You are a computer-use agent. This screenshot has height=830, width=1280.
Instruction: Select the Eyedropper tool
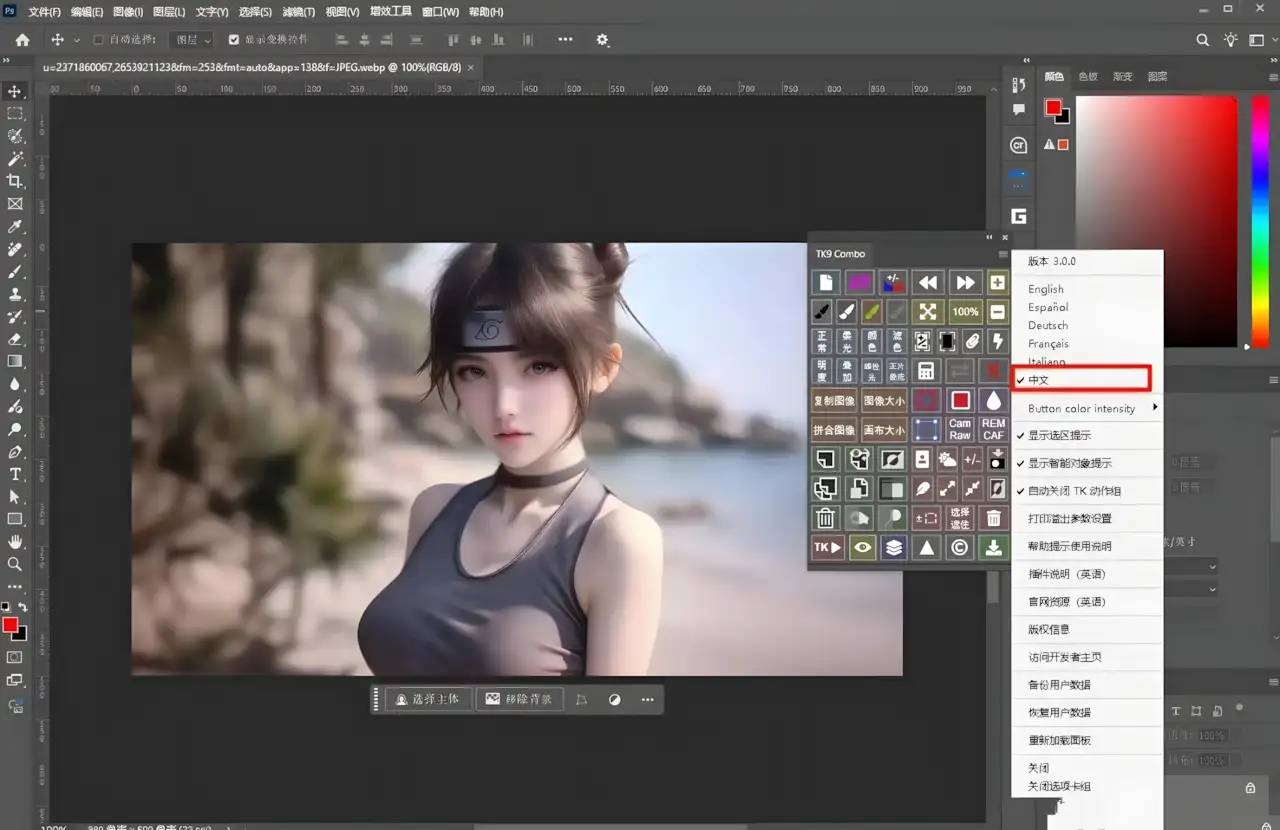[x=15, y=227]
